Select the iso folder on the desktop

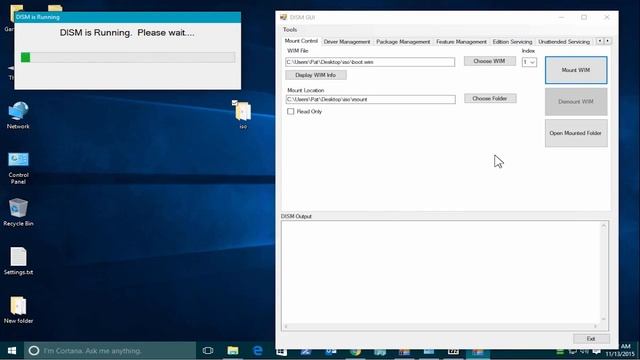[x=243, y=114]
